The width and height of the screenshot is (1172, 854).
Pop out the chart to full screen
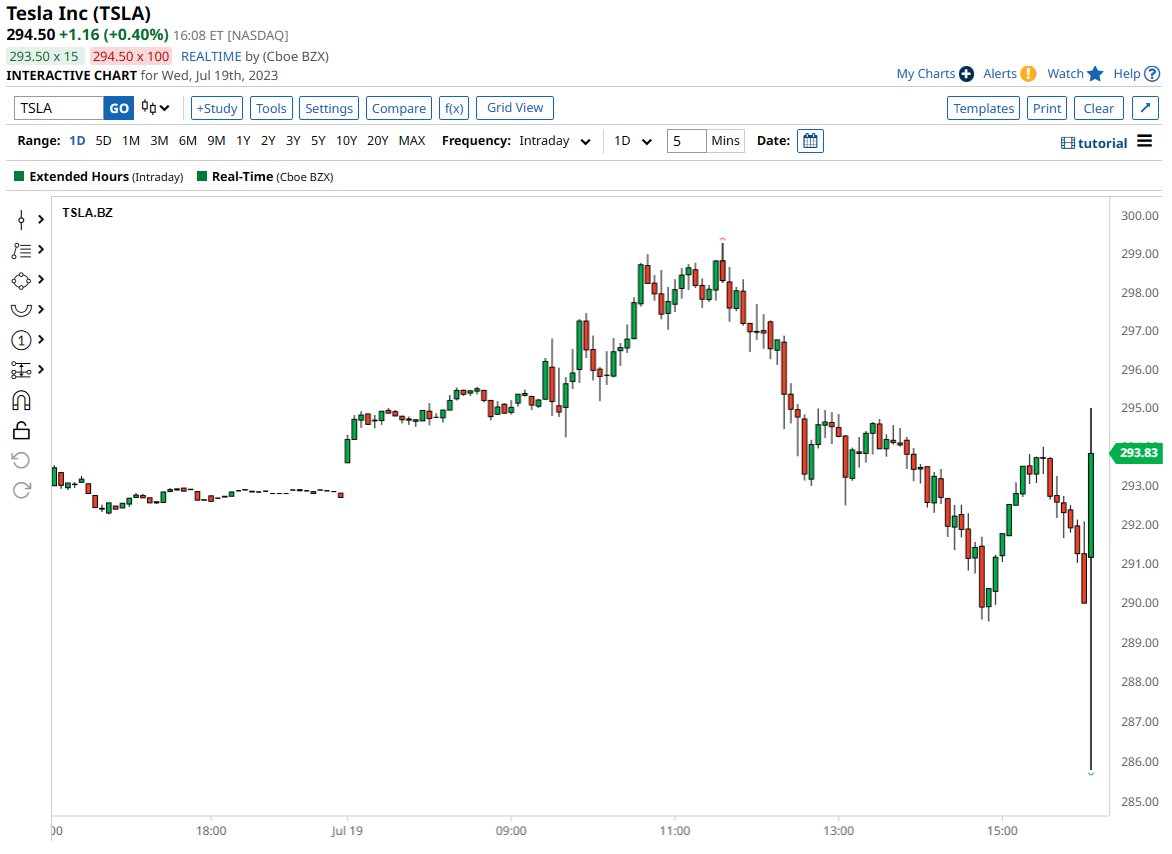(1145, 108)
